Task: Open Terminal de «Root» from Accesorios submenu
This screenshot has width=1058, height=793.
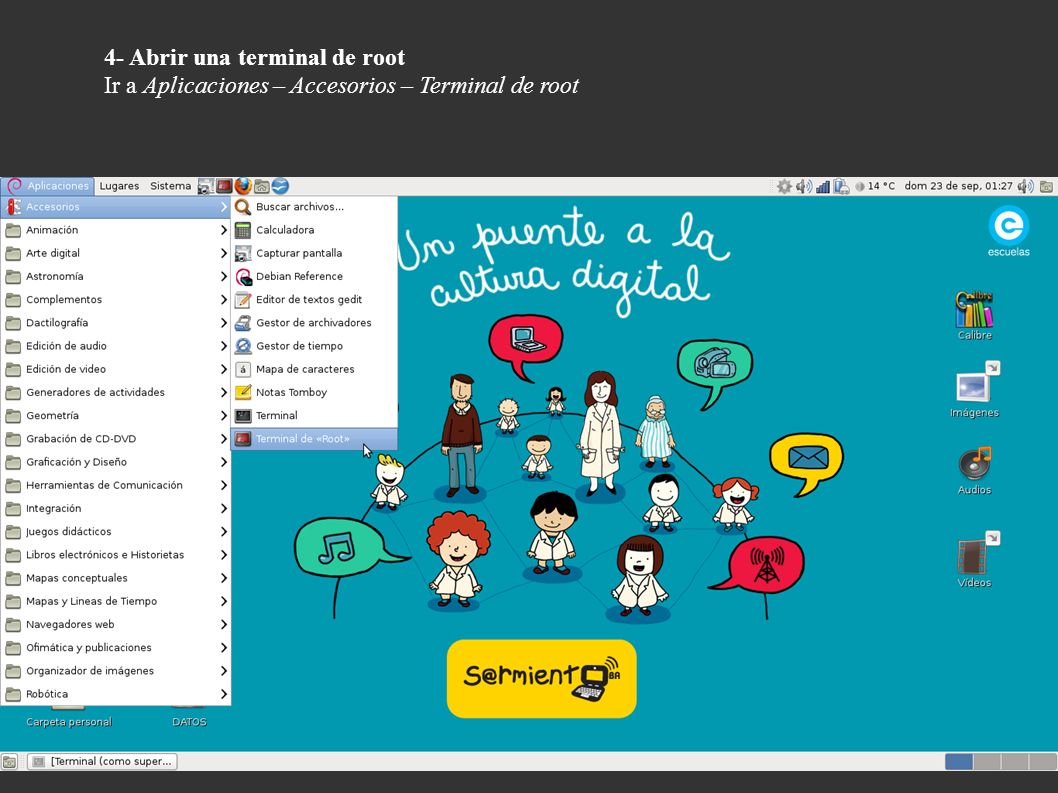Action: (314, 439)
